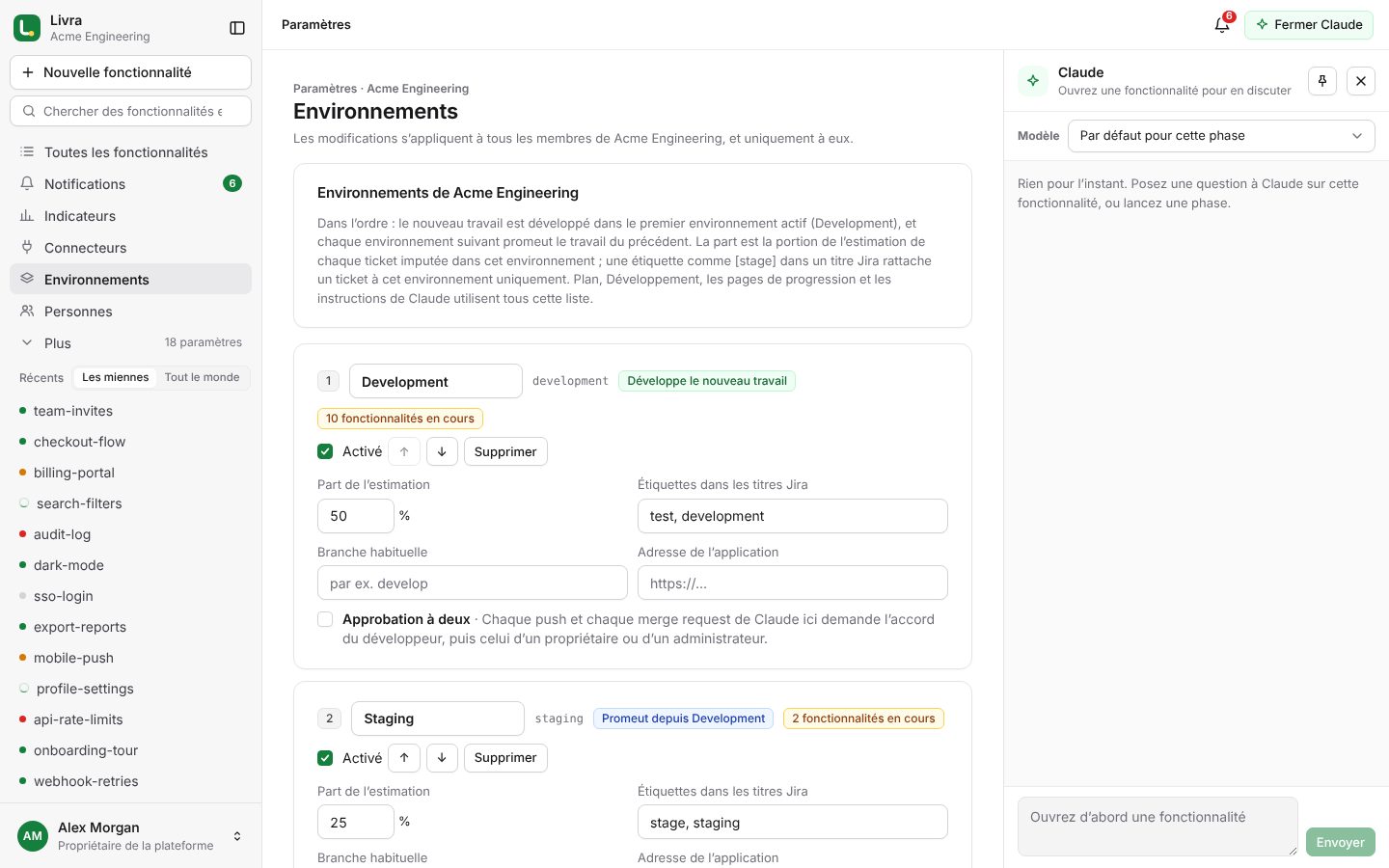Click the Claude sparkle icon in panel header

[1033, 81]
